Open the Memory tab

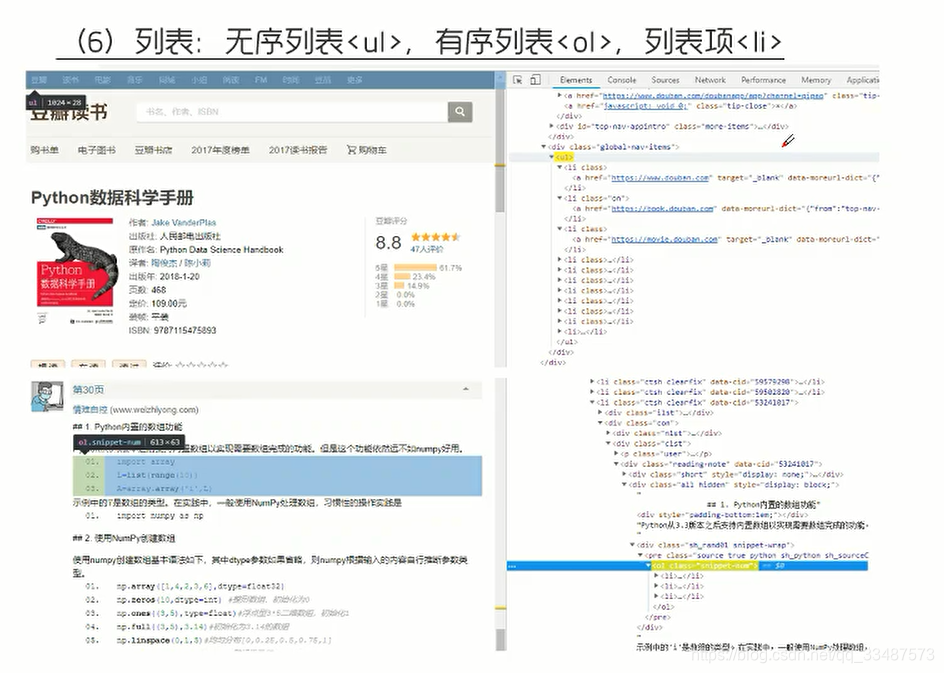pyautogui.click(x=816, y=80)
